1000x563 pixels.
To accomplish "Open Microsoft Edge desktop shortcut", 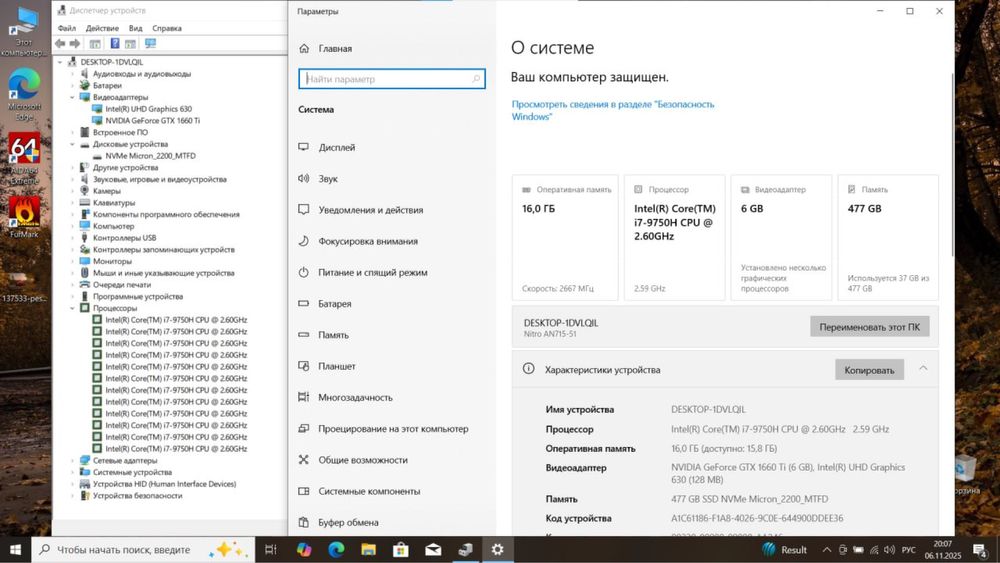I will tap(24, 94).
